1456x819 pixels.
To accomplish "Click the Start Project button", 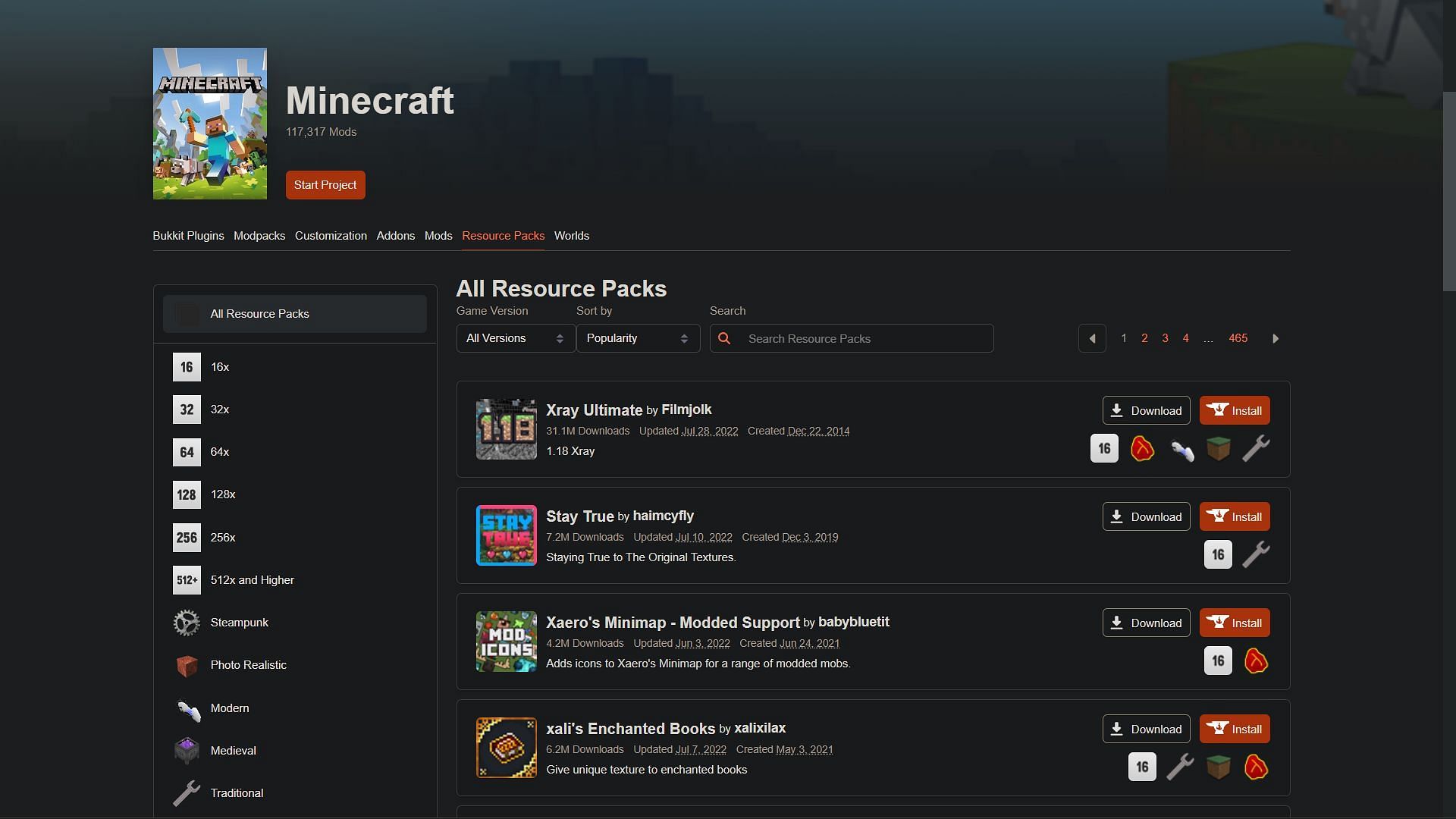I will [325, 185].
